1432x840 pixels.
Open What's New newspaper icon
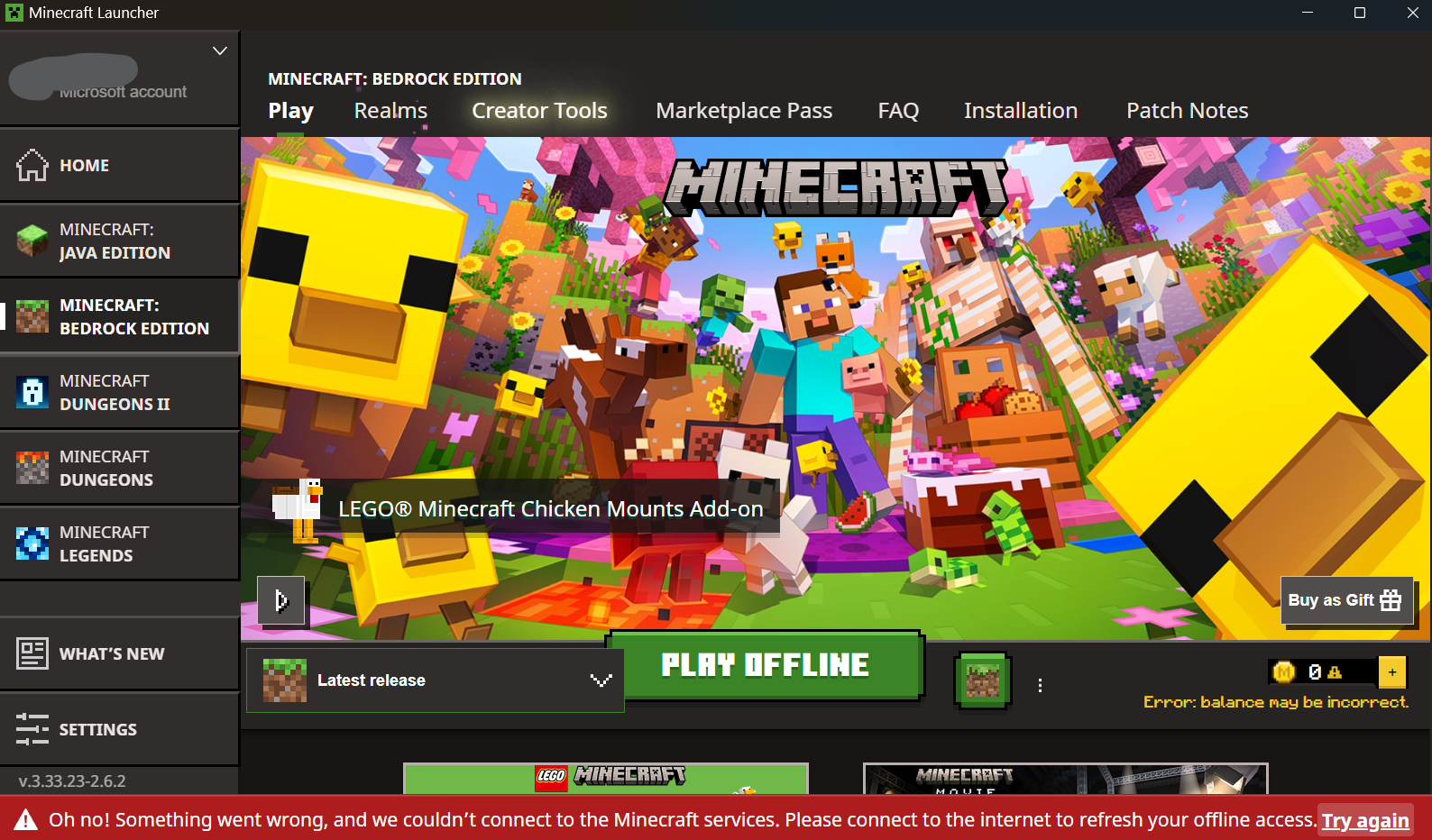point(32,653)
